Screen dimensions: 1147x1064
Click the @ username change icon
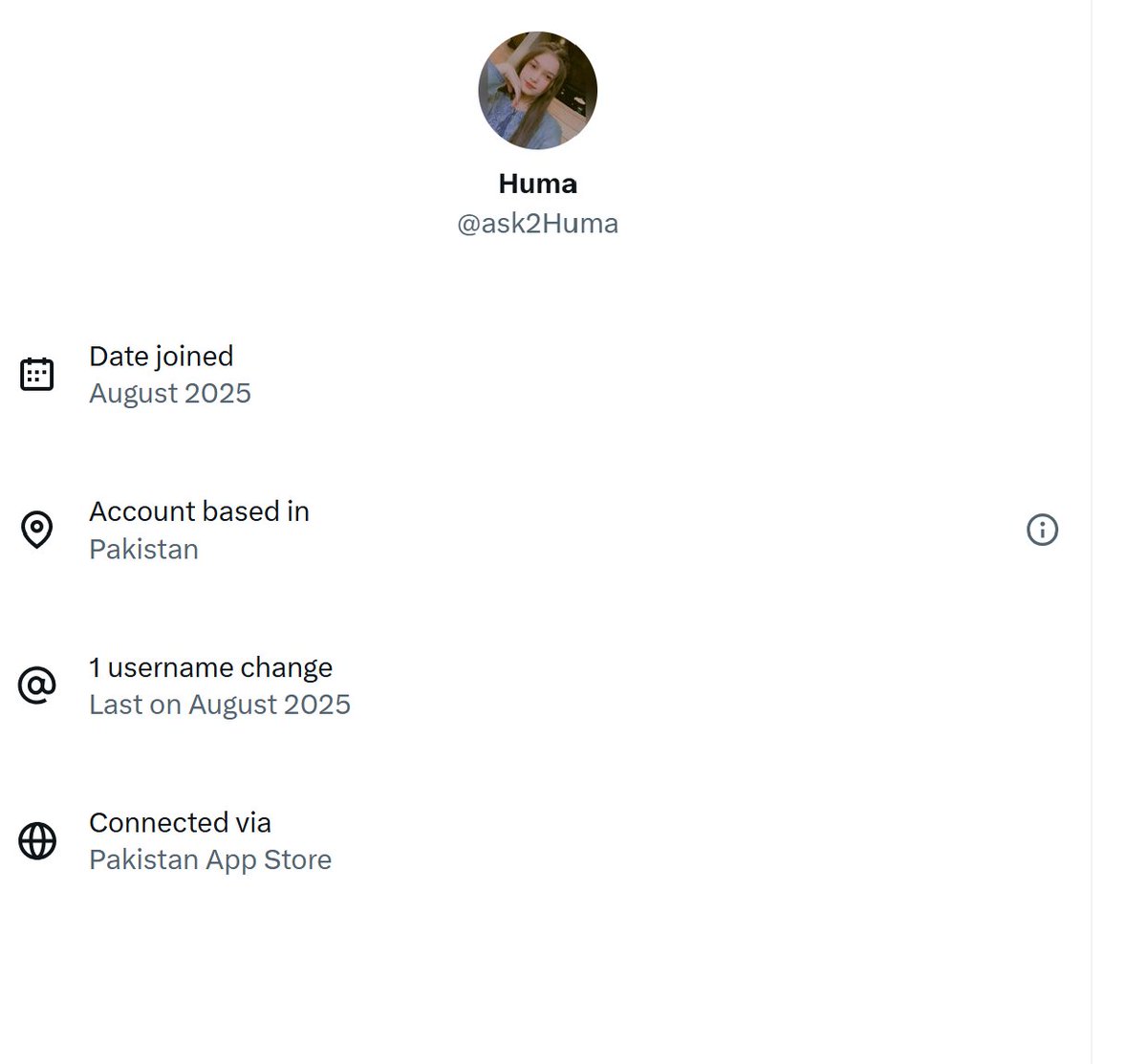click(37, 685)
